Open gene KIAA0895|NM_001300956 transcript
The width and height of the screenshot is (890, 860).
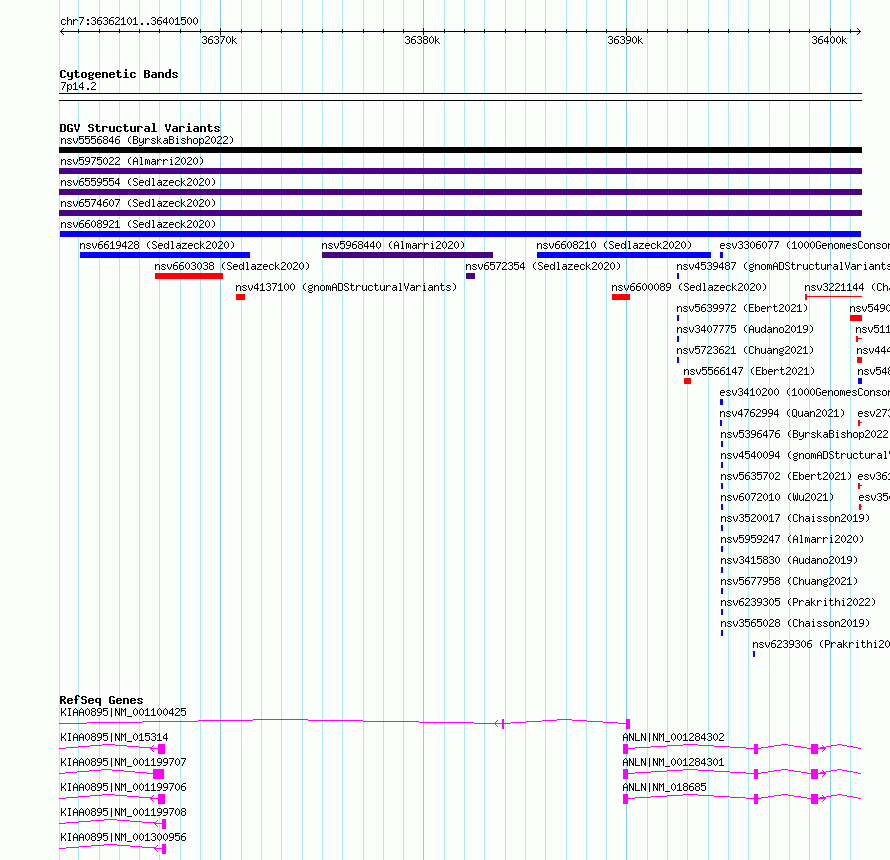[x=123, y=837]
